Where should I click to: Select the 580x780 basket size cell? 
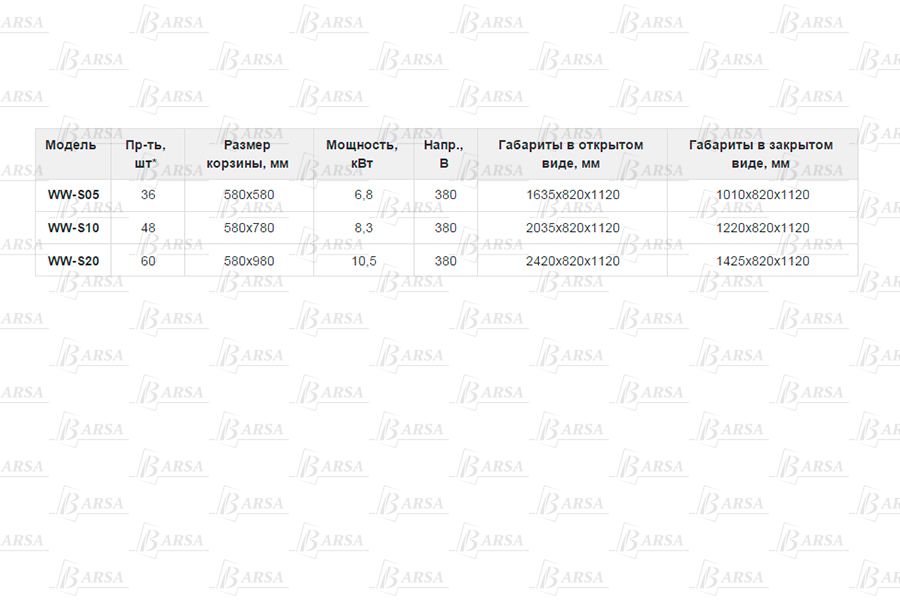pyautogui.click(x=248, y=228)
